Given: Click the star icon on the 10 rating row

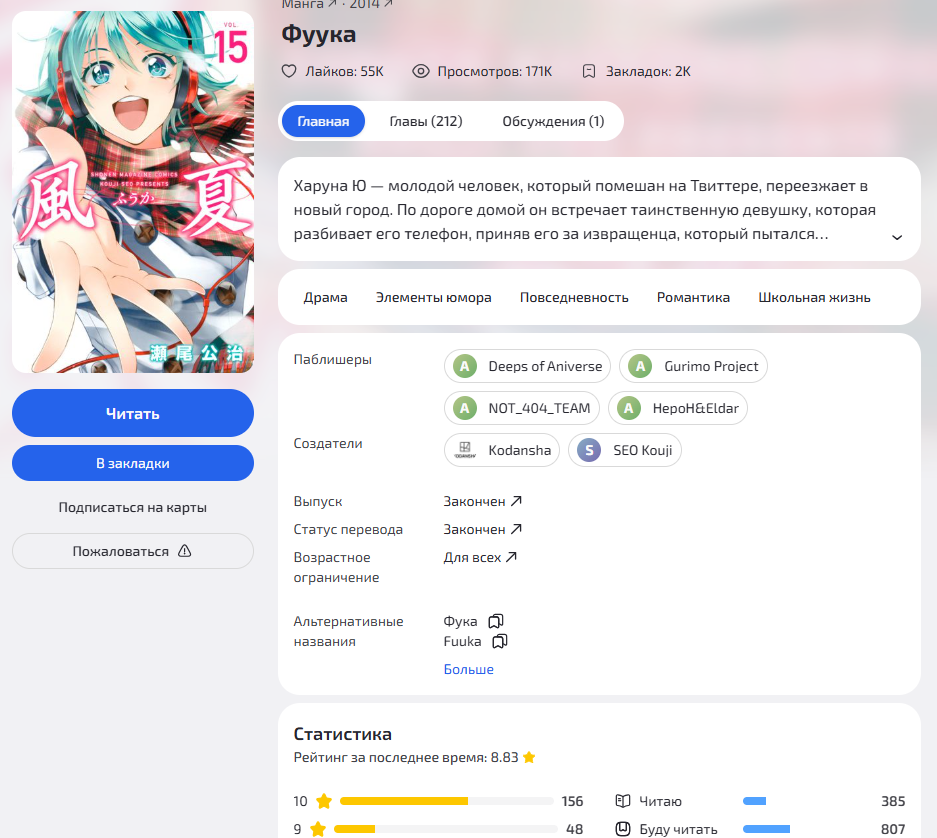Looking at the screenshot, I should point(324,801).
